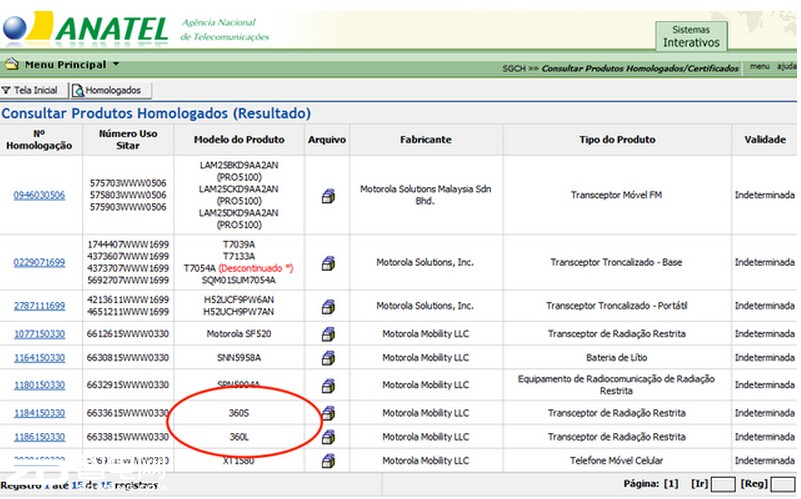Screen dimensions: 801x499
Task: Click the Homologados magnifier icon
Action: point(78,90)
